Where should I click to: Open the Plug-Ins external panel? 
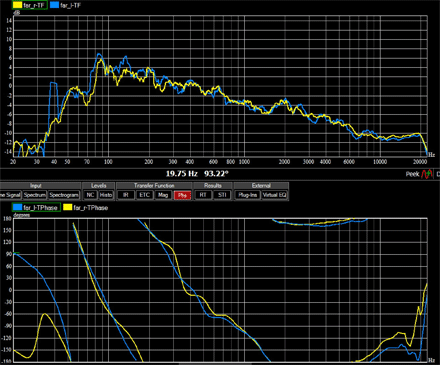pos(247,195)
